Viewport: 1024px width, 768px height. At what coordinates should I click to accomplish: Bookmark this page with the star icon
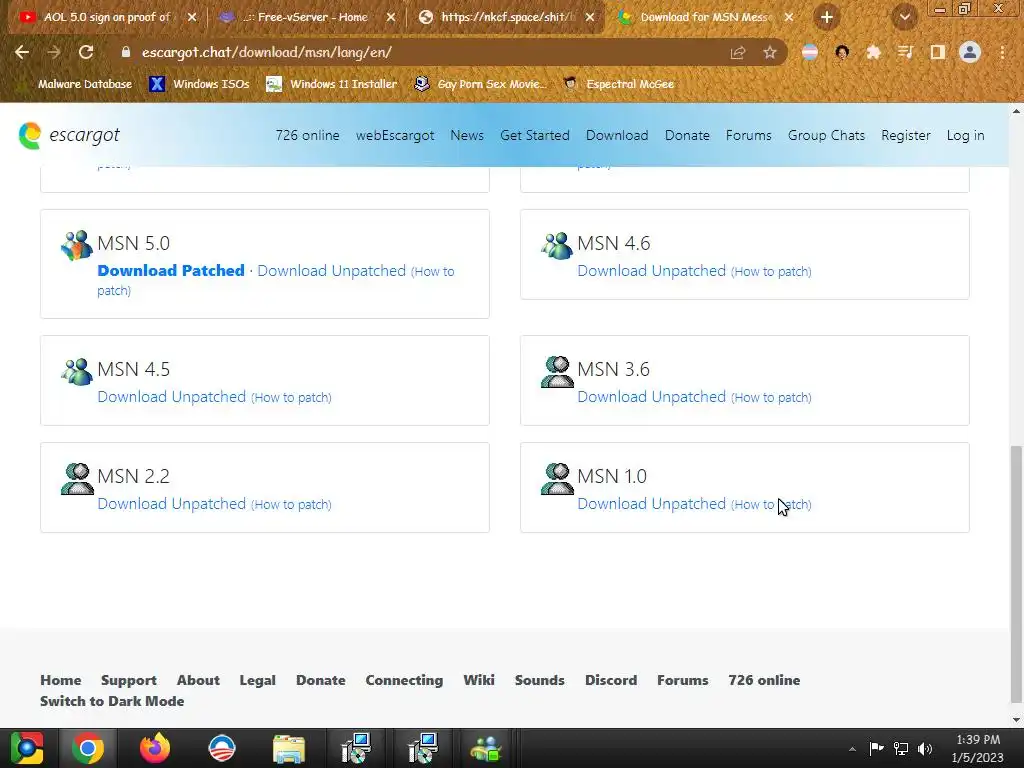coord(770,52)
